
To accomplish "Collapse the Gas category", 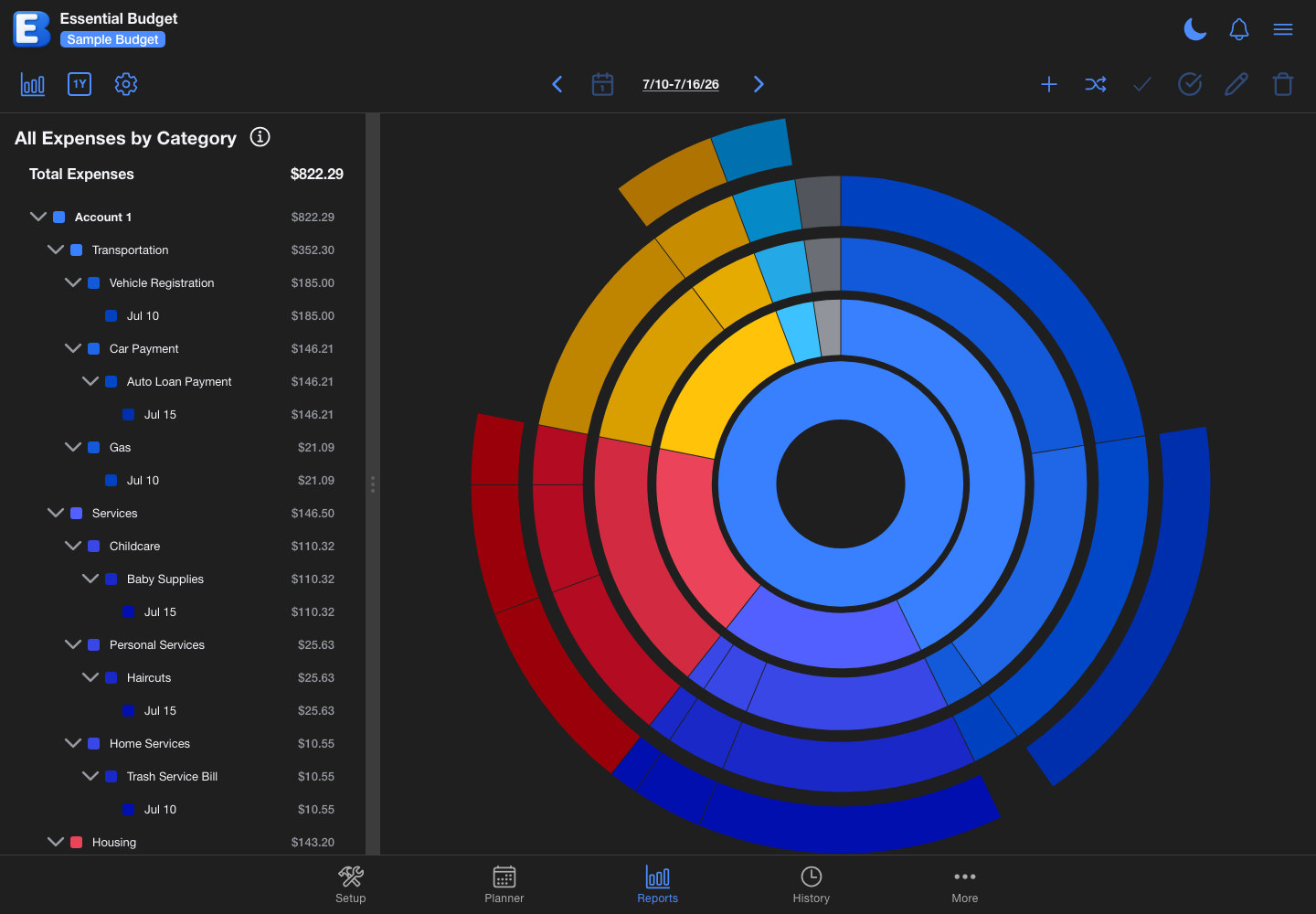I will coord(73,447).
